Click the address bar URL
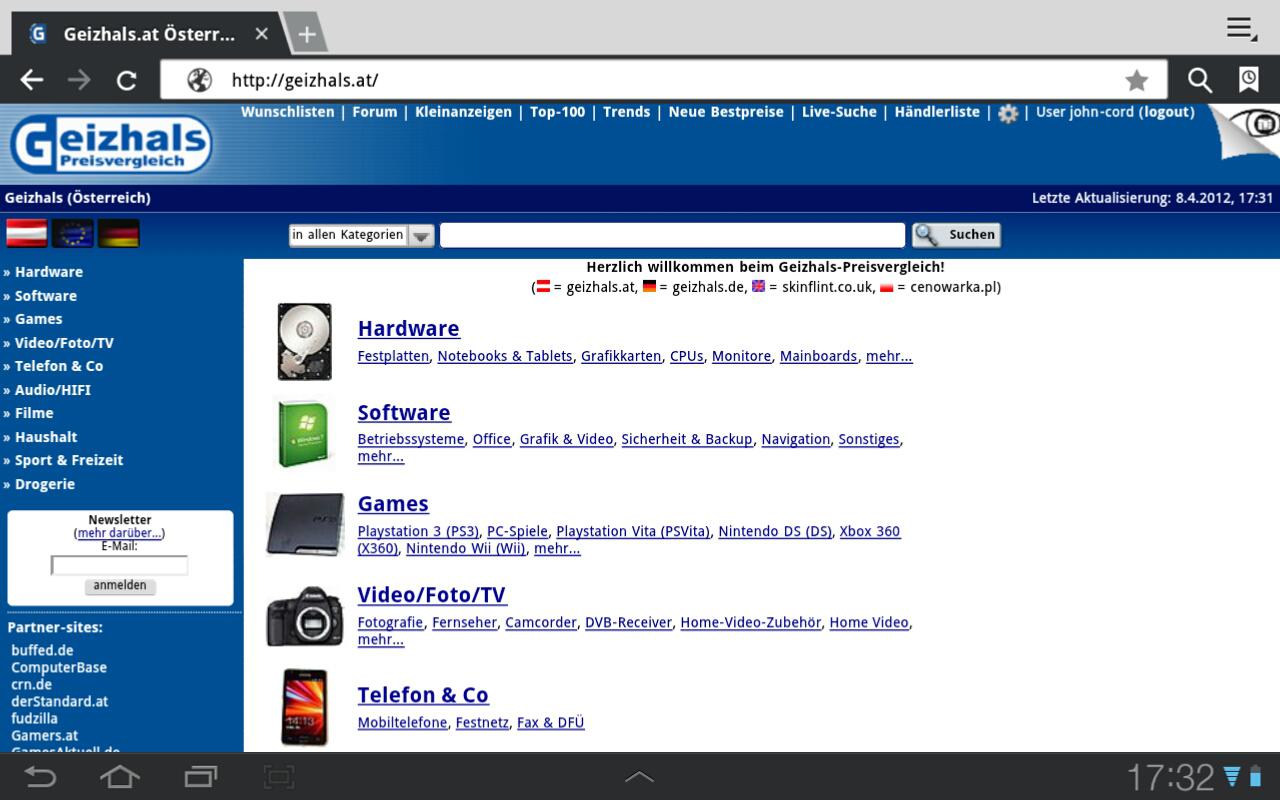The width and height of the screenshot is (1280, 800). (305, 80)
